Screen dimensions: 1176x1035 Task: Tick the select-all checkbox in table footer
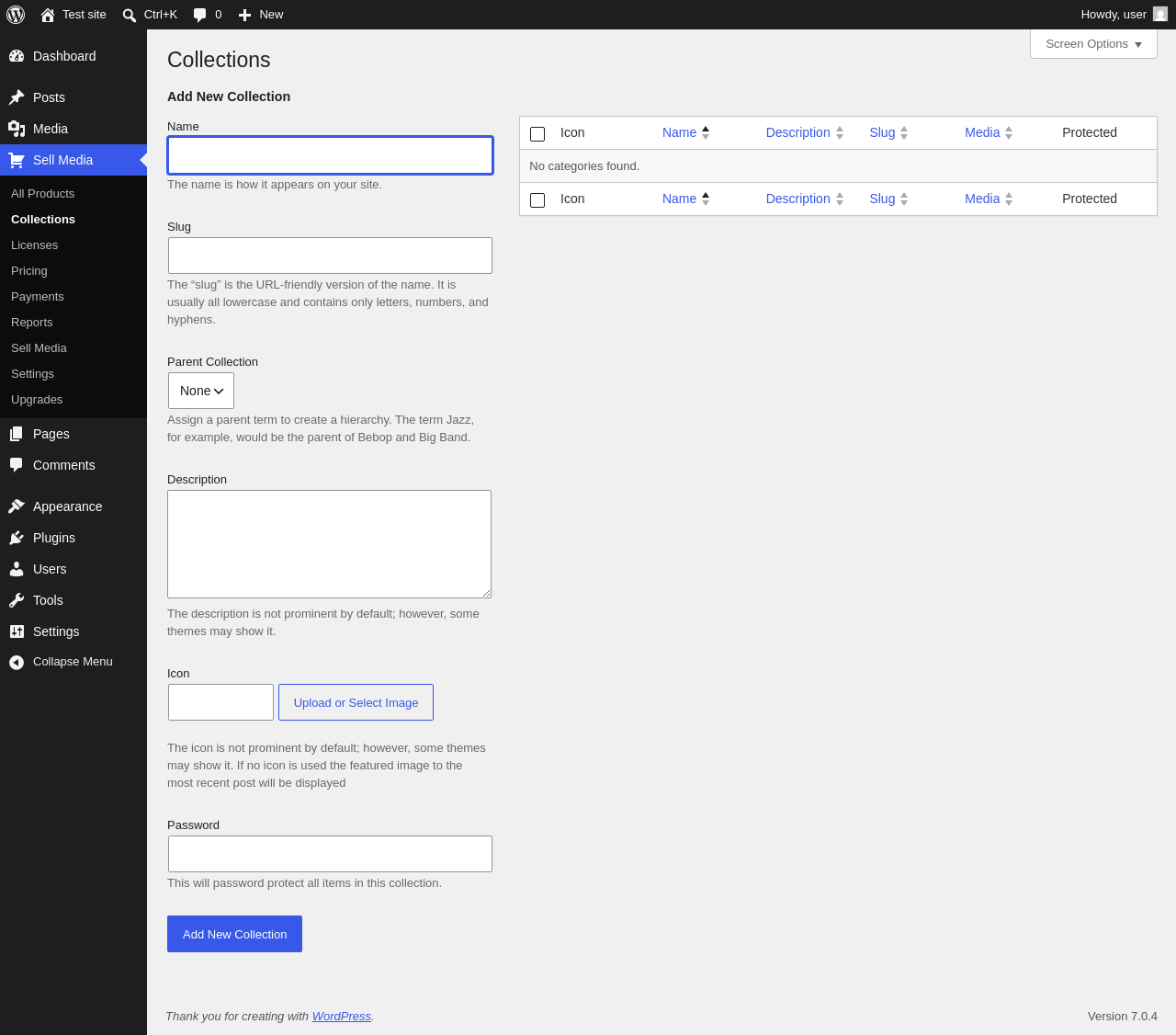(x=537, y=200)
